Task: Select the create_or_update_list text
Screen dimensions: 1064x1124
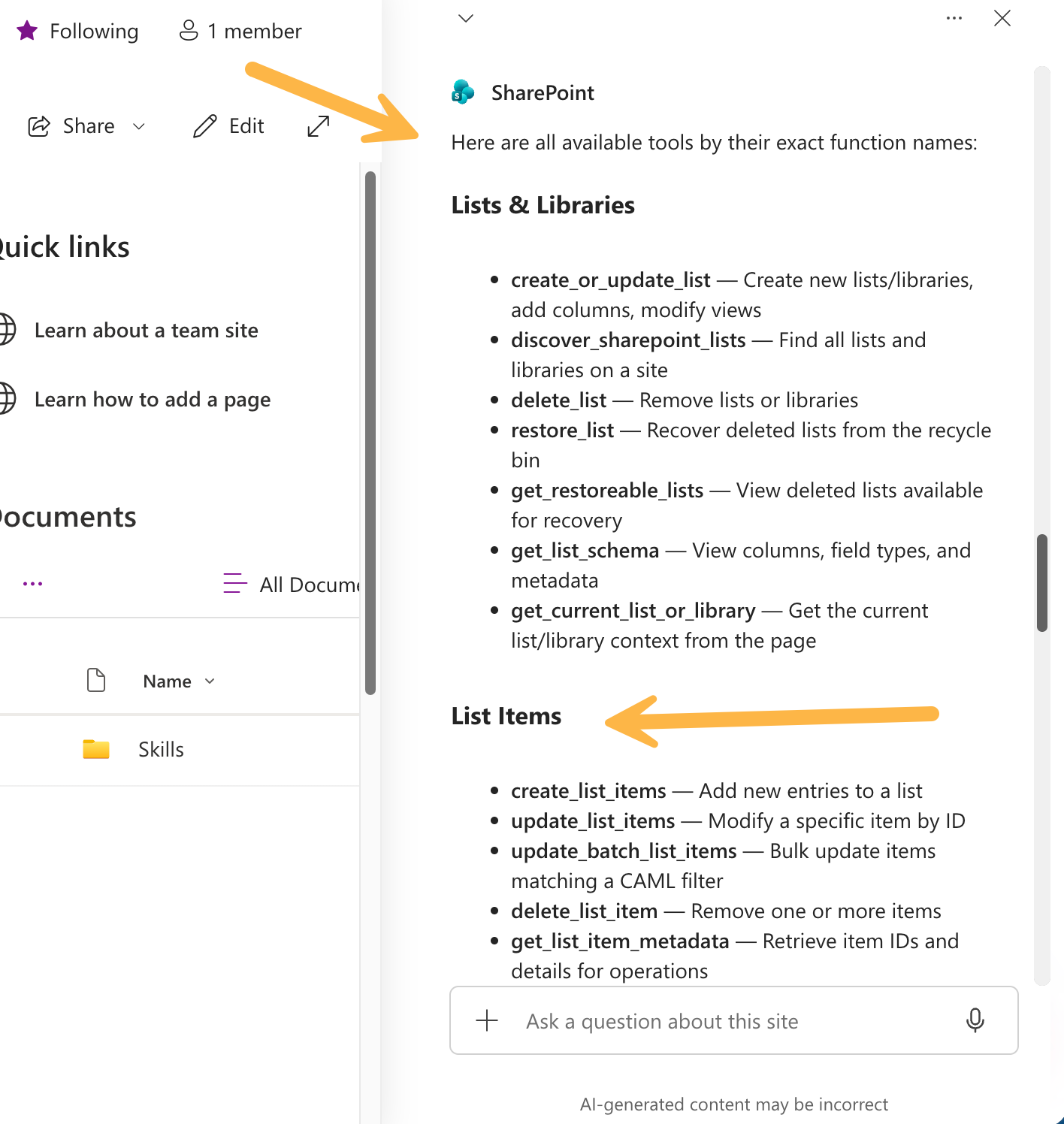Action: point(611,280)
